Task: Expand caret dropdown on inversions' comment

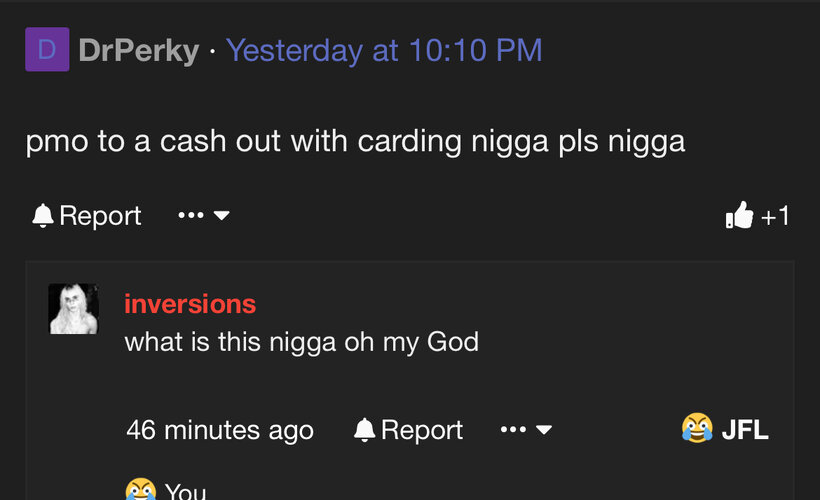Action: [x=544, y=430]
